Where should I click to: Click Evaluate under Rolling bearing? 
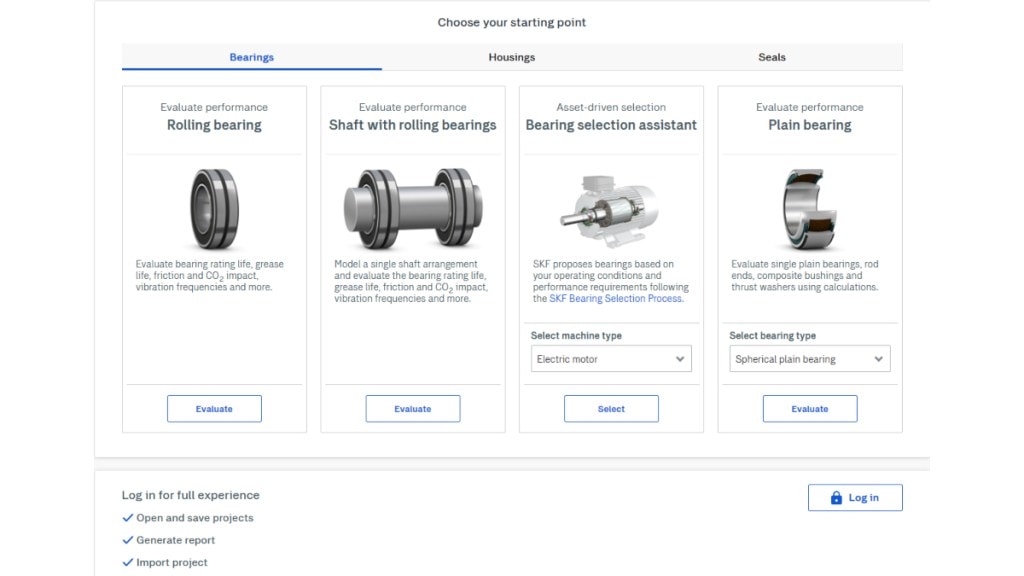(x=213, y=408)
